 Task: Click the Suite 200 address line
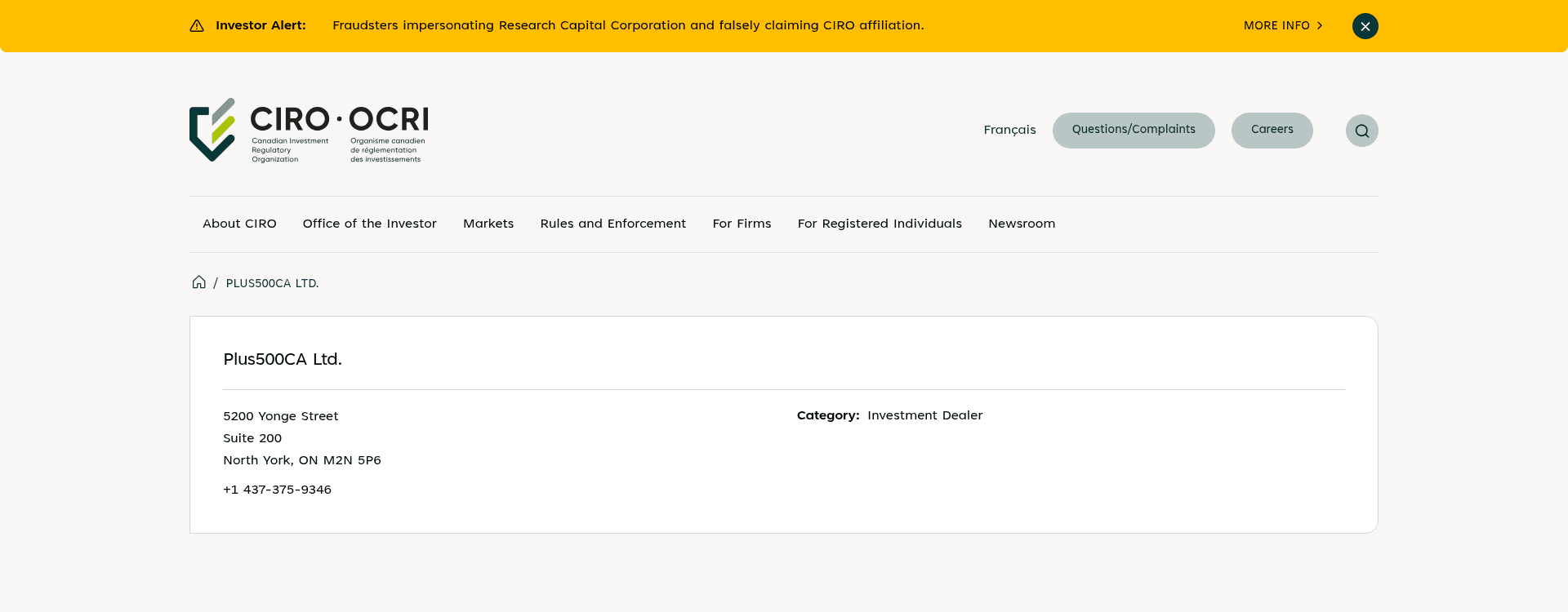[252, 438]
